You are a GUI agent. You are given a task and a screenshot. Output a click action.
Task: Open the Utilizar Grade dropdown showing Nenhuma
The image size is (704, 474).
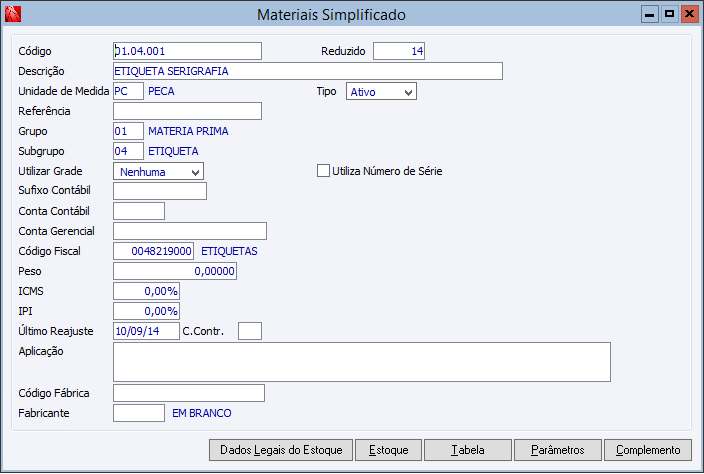pyautogui.click(x=158, y=171)
